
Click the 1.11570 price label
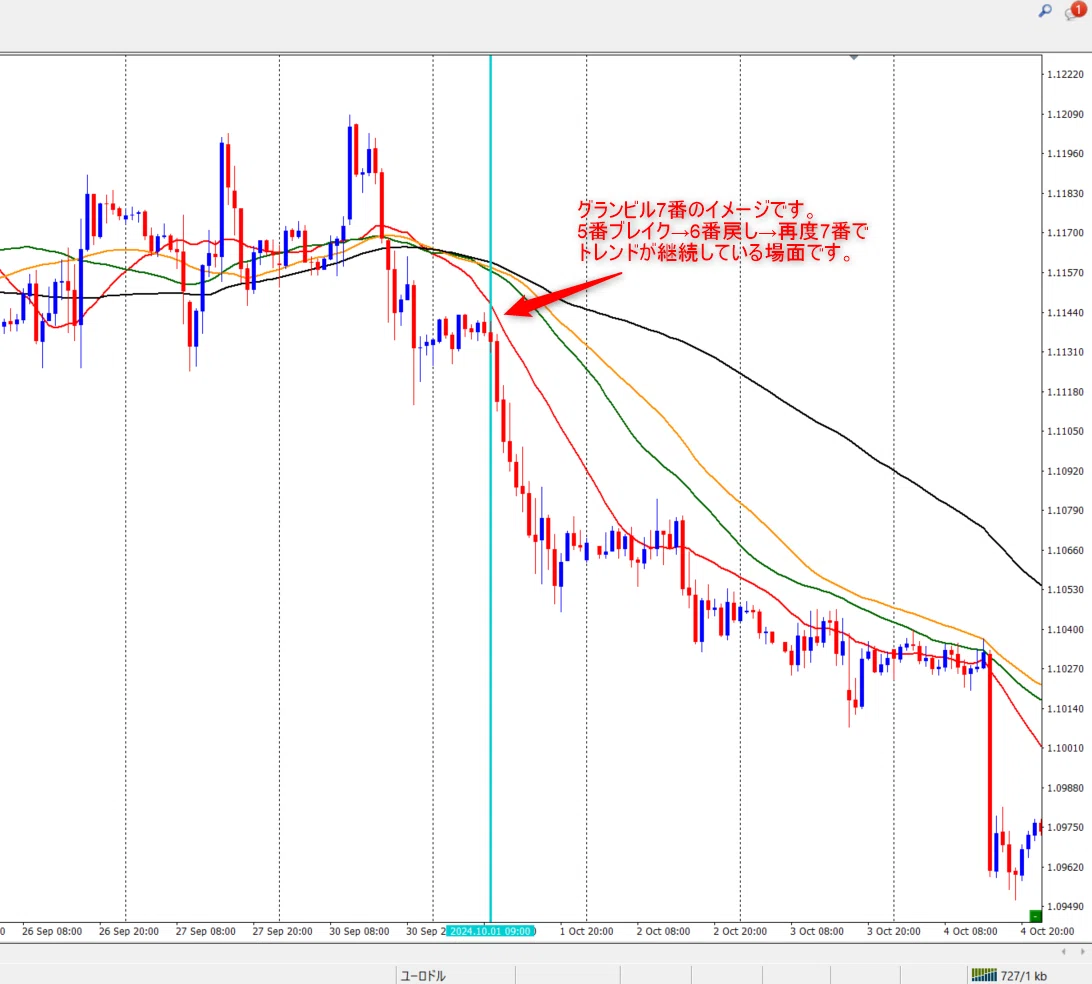(x=1066, y=273)
